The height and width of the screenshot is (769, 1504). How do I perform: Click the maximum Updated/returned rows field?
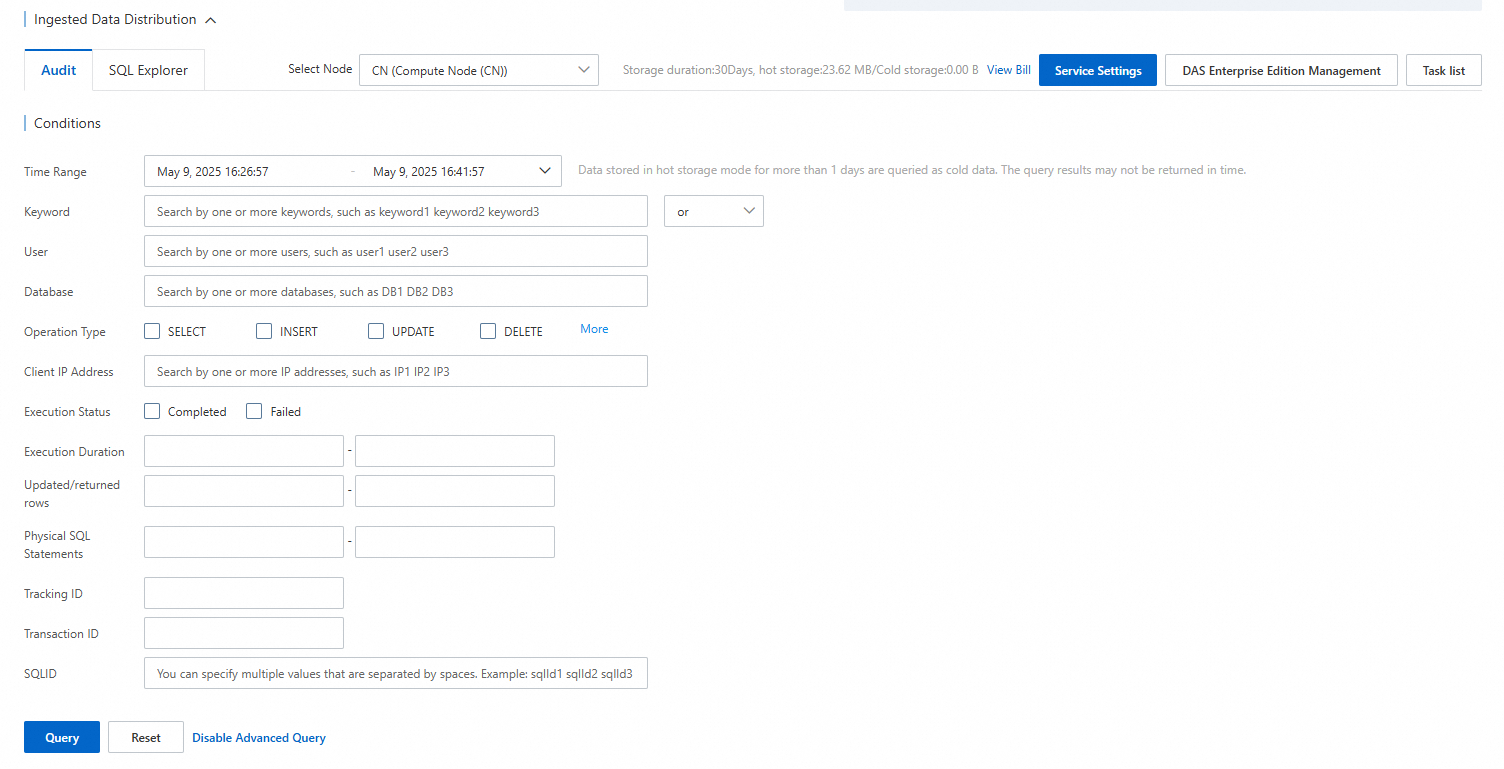[x=455, y=491]
